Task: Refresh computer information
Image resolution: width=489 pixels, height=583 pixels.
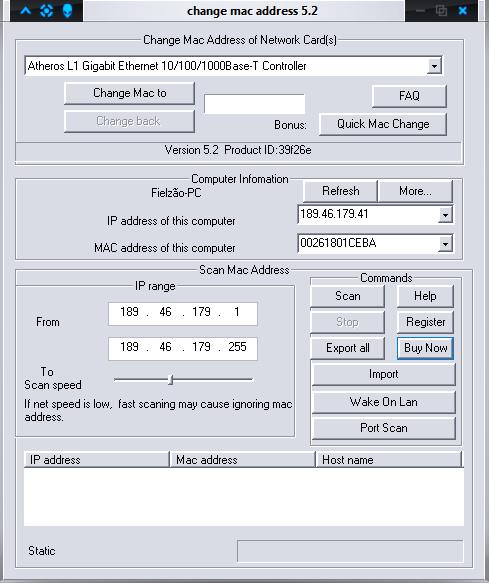Action: (x=341, y=191)
